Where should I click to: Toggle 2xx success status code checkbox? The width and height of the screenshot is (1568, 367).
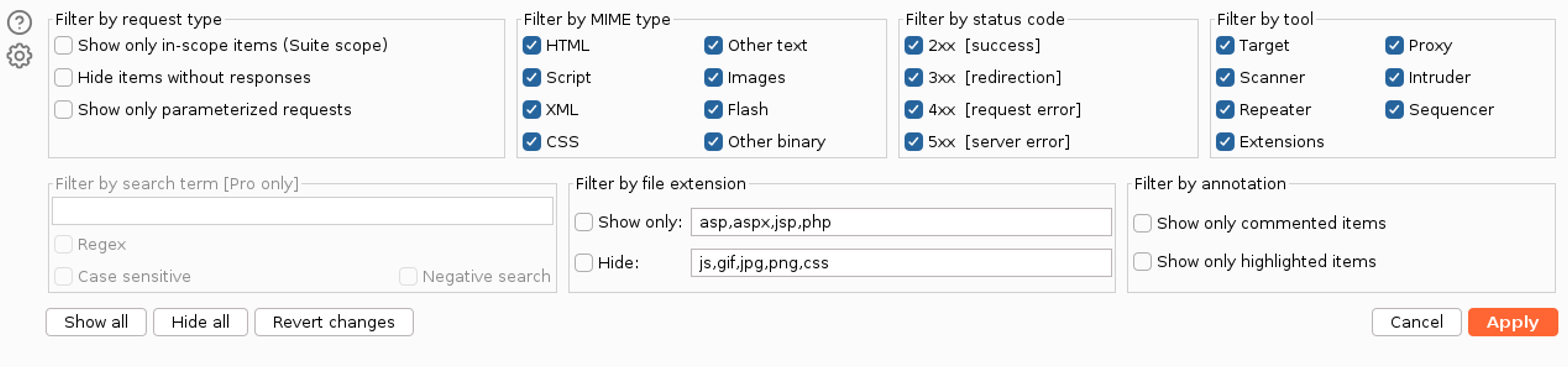(x=913, y=46)
